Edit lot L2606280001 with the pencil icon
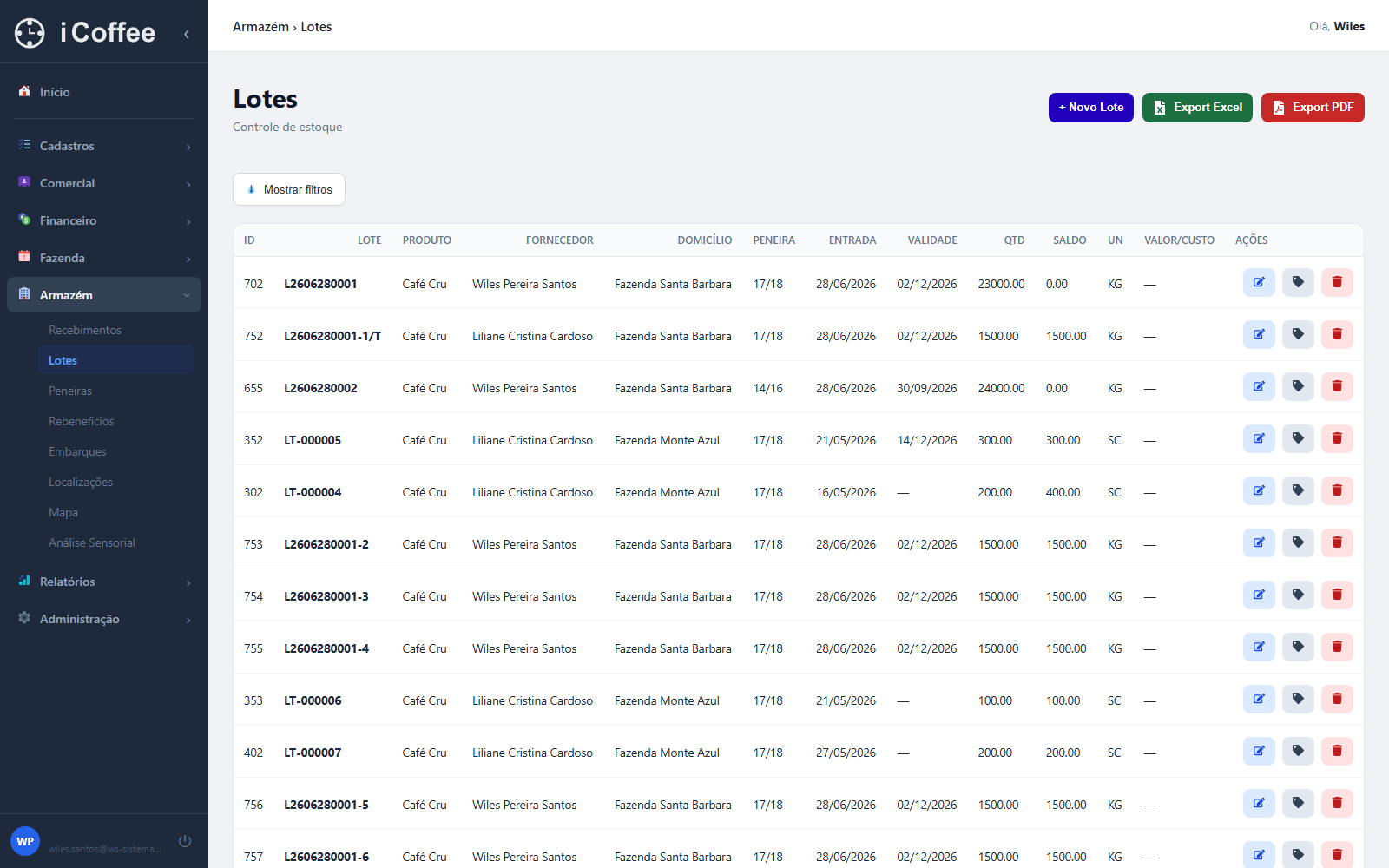 [x=1259, y=282]
